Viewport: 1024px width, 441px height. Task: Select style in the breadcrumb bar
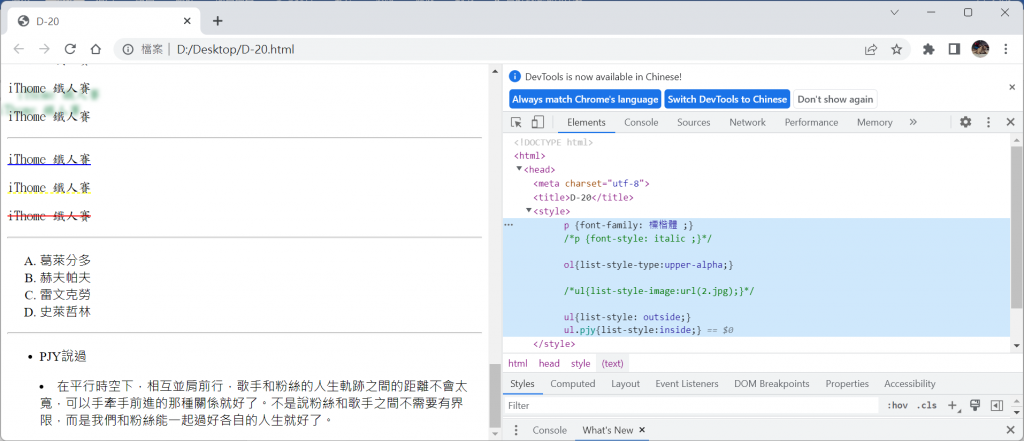581,363
